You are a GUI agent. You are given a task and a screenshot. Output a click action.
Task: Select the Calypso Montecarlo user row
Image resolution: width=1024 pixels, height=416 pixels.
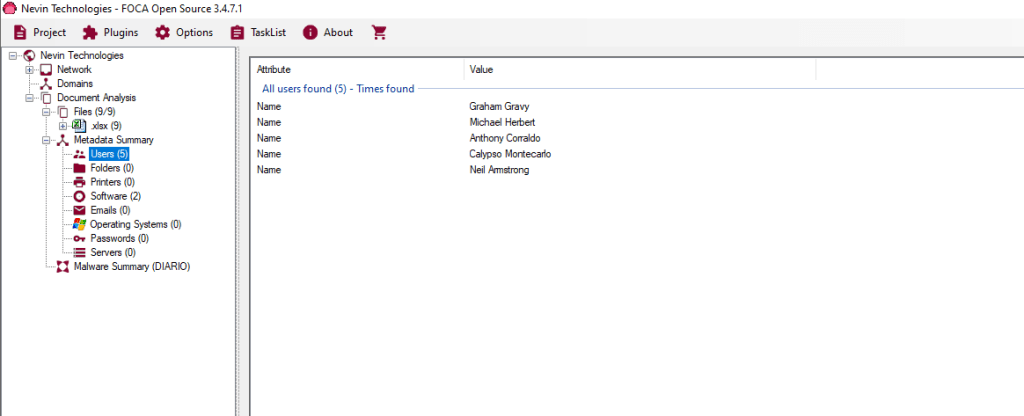click(x=510, y=154)
